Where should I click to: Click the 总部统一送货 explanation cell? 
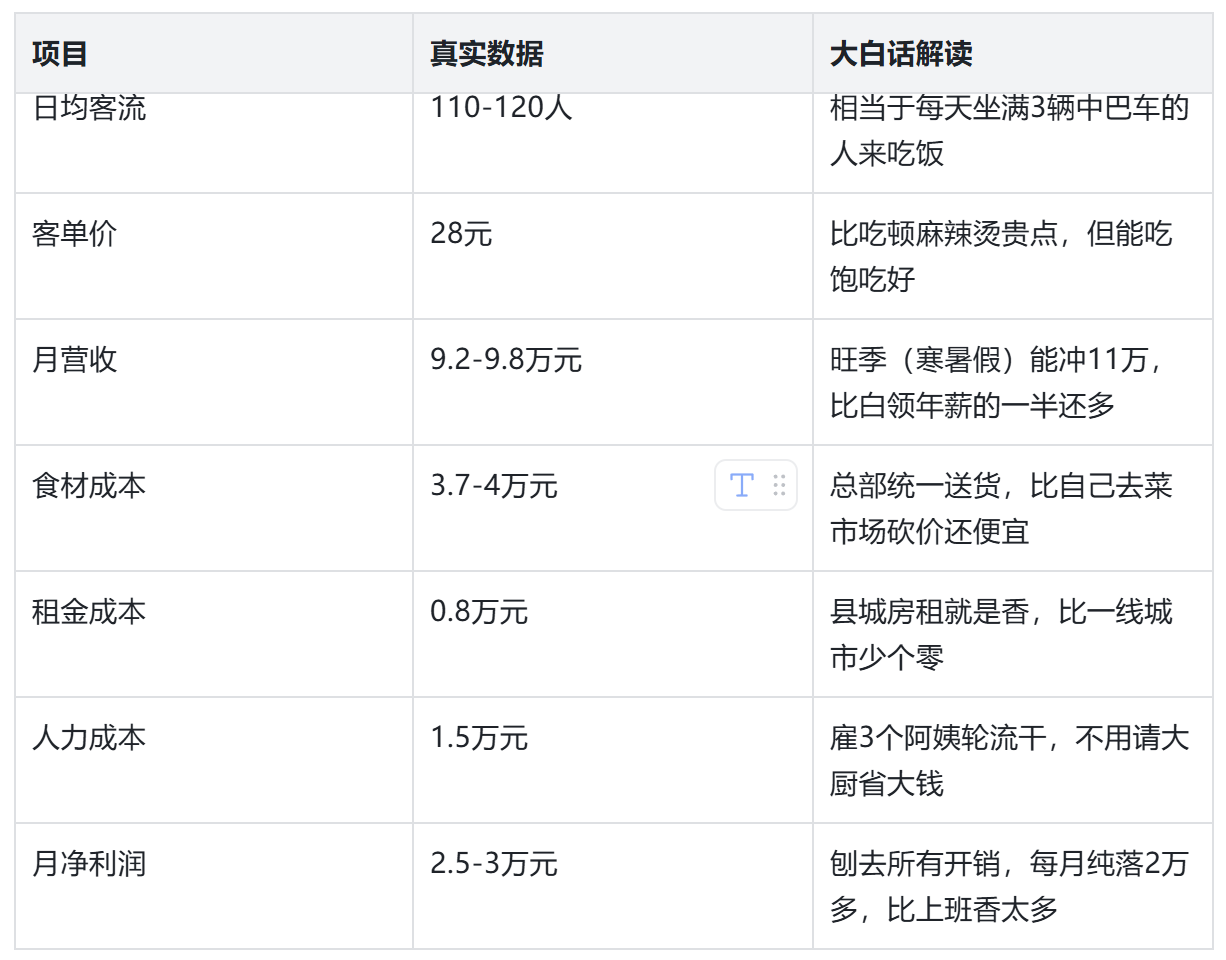coord(1001,508)
